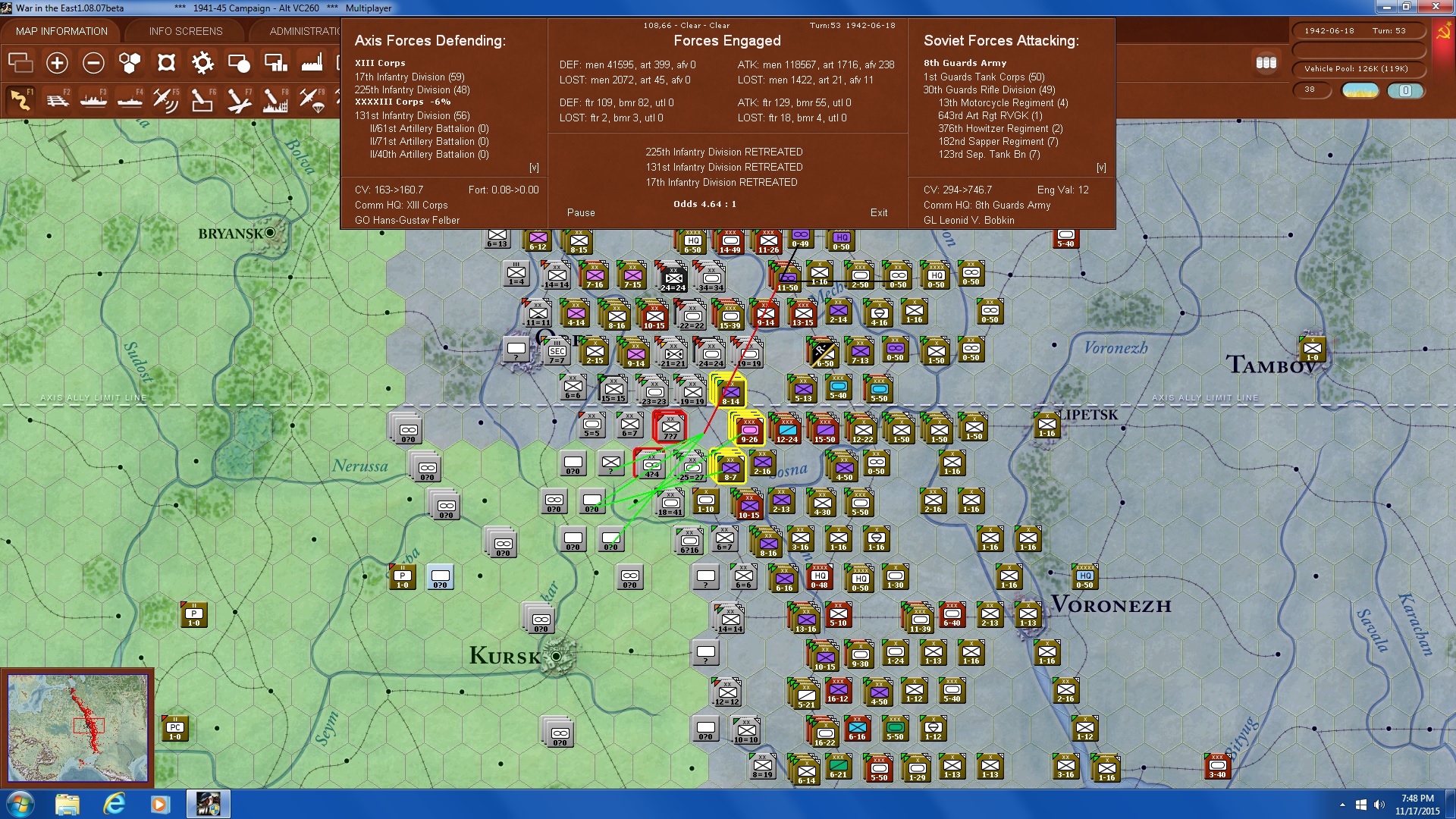
Task: Select the F5 air recon mode icon
Action: click(166, 99)
